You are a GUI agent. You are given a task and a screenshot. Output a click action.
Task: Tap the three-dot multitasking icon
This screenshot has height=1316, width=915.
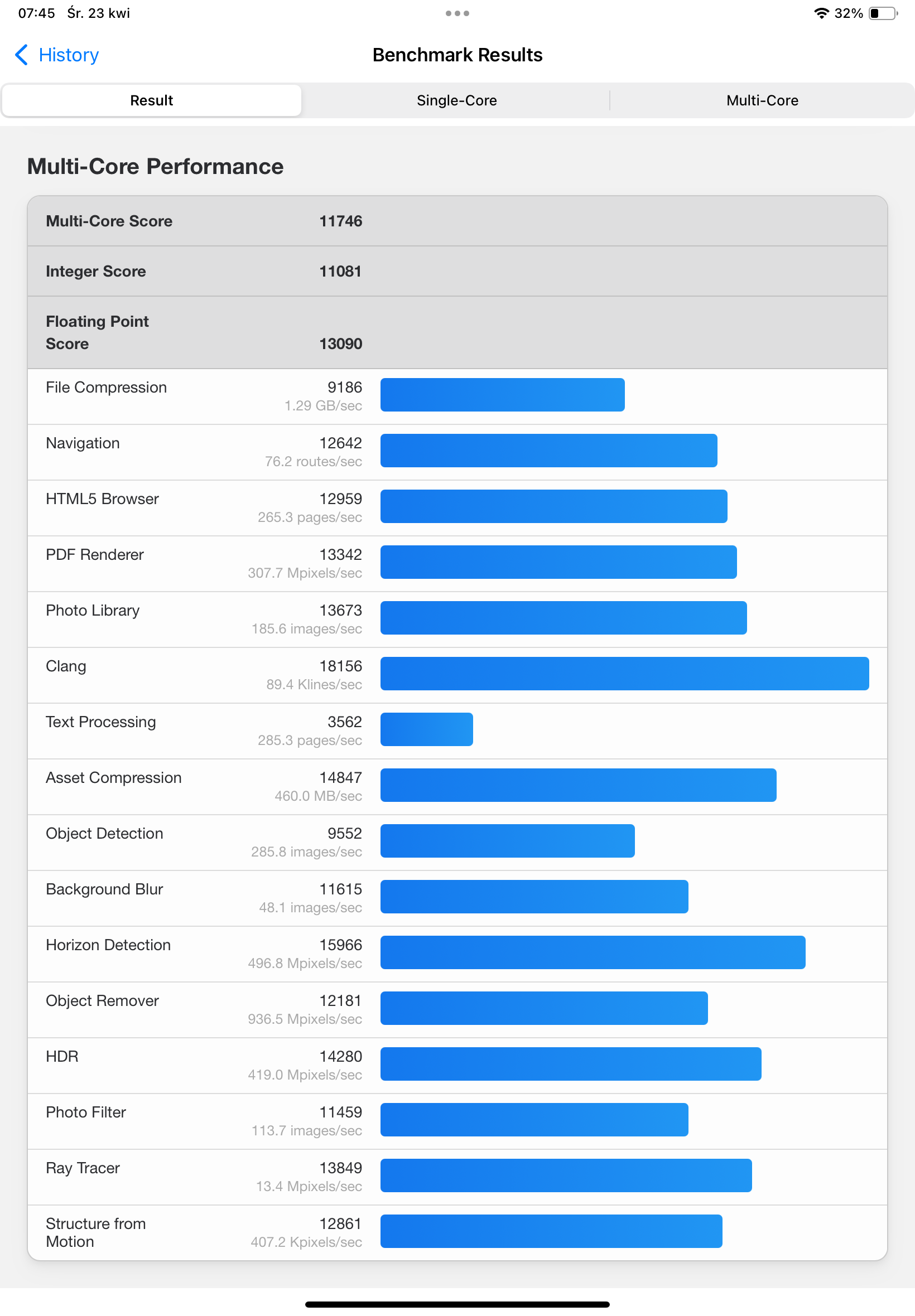coord(457,13)
